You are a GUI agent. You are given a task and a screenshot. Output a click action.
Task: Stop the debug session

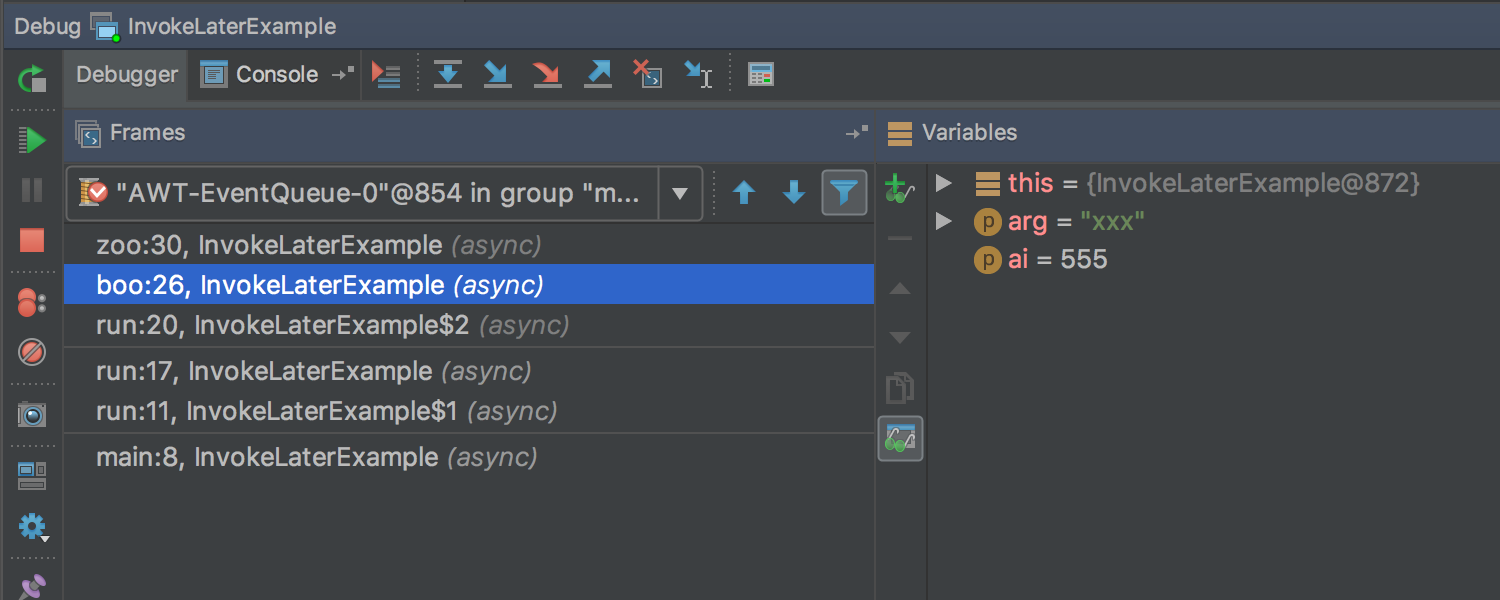click(x=32, y=240)
